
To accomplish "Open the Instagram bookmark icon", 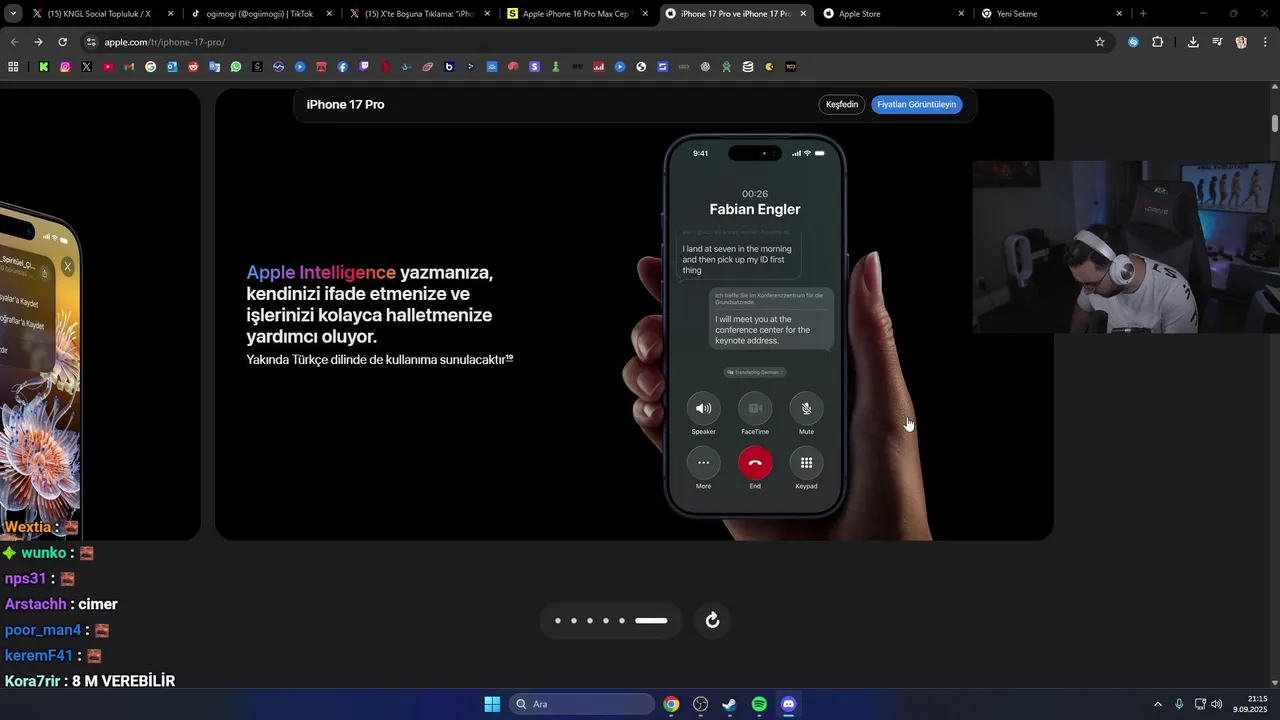I will click(65, 67).
